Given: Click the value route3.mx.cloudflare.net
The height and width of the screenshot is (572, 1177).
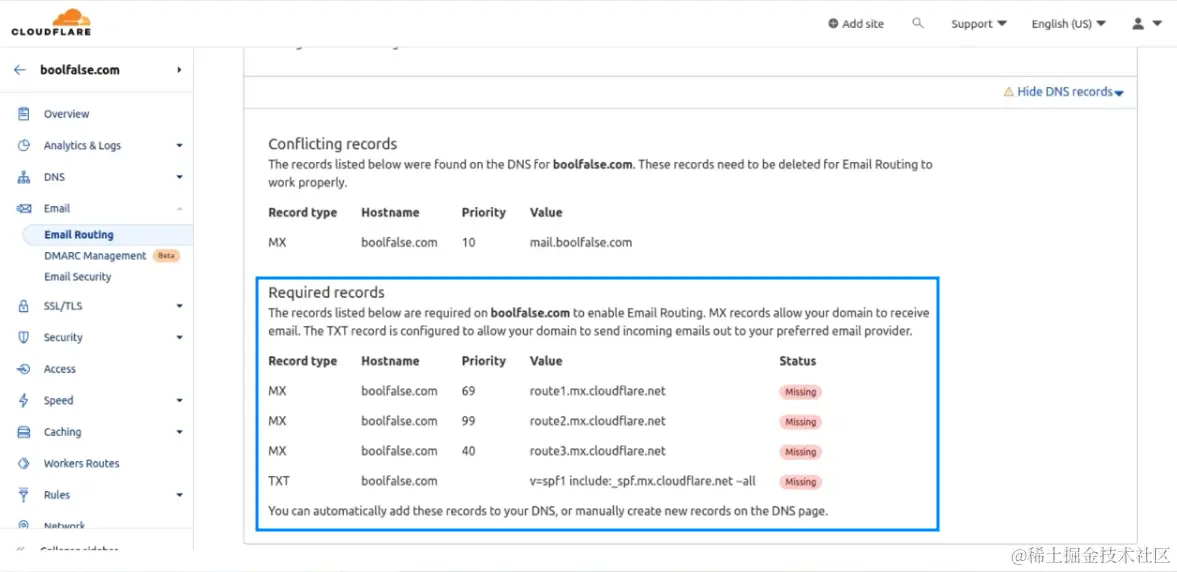Looking at the screenshot, I should [598, 451].
